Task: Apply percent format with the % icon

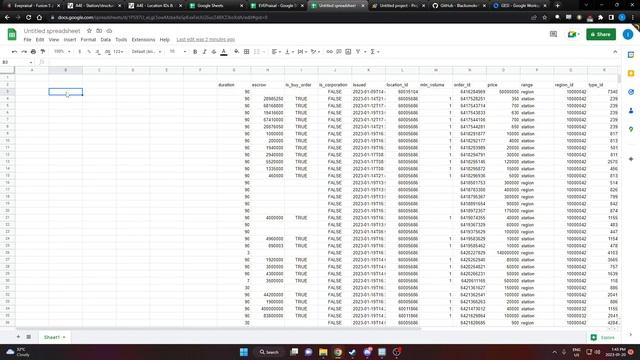Action: [x=89, y=52]
